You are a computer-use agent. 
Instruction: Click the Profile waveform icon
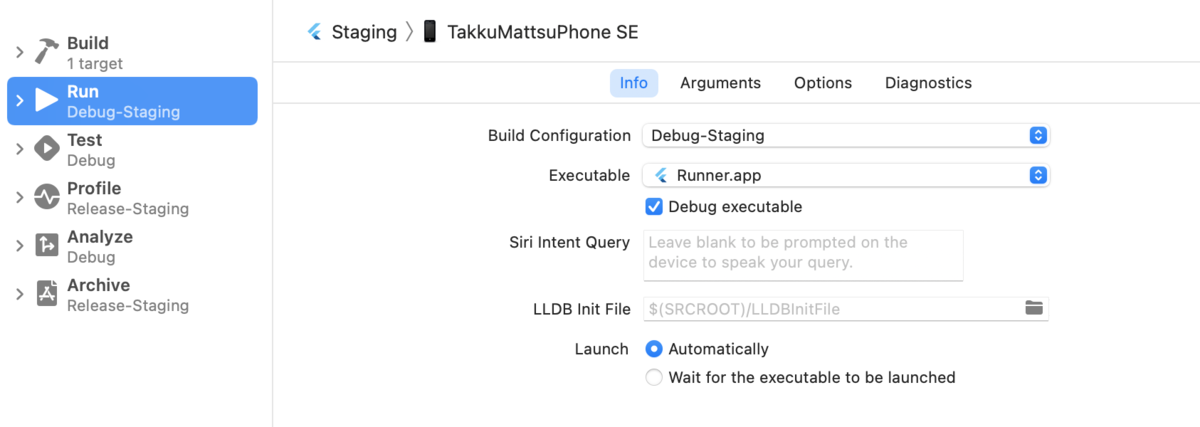[47, 197]
